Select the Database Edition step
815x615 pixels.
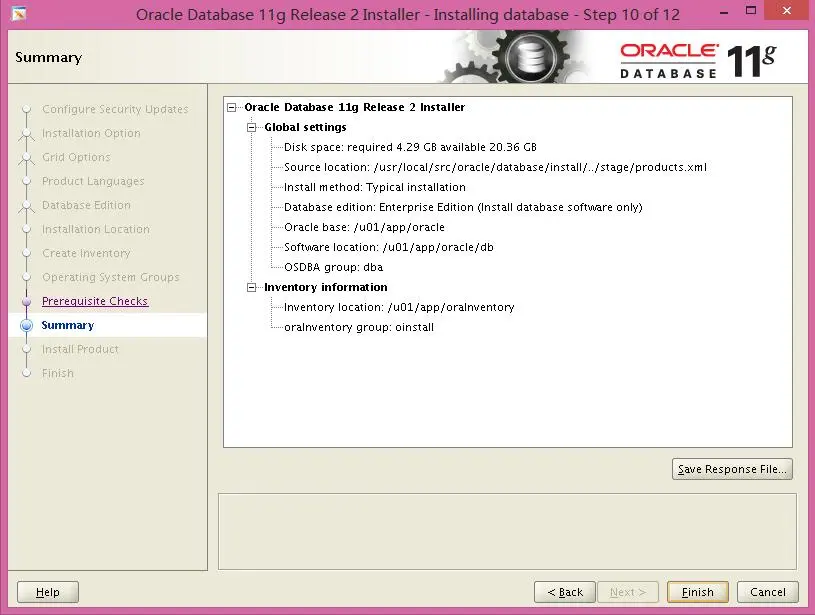coord(86,205)
